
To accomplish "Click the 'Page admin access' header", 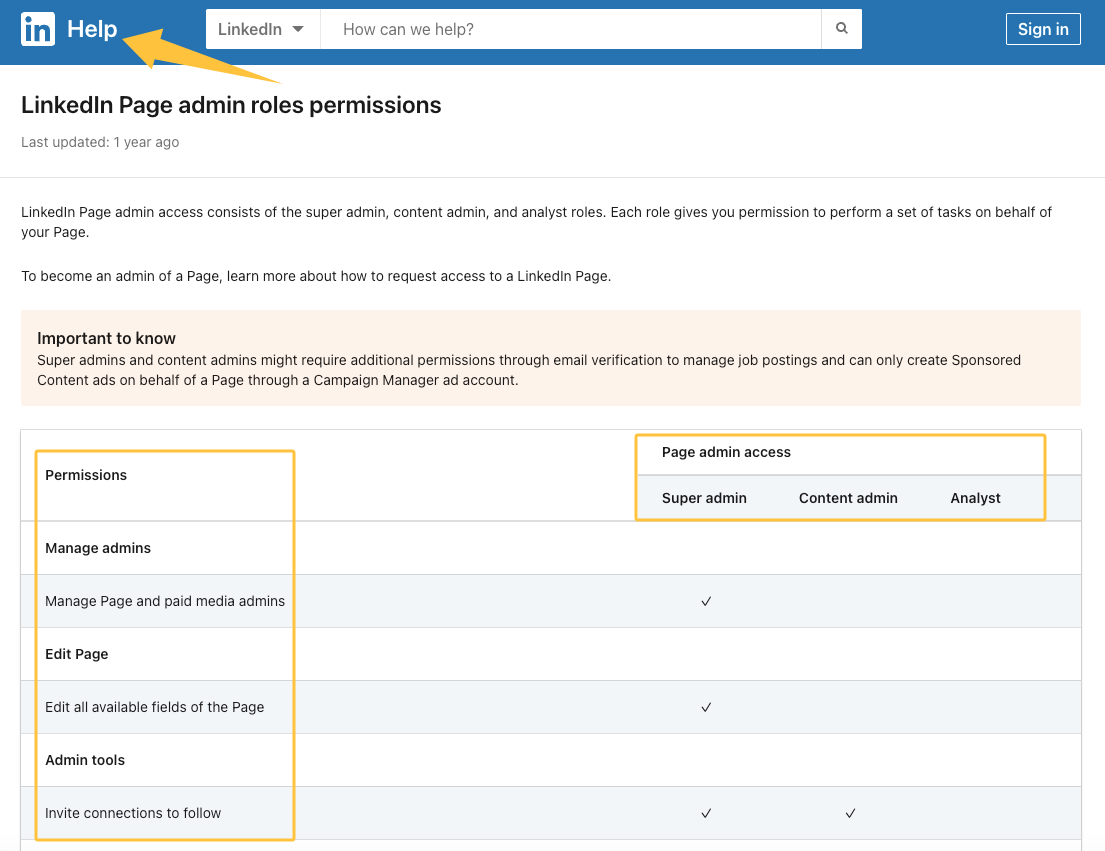I will coord(726,452).
